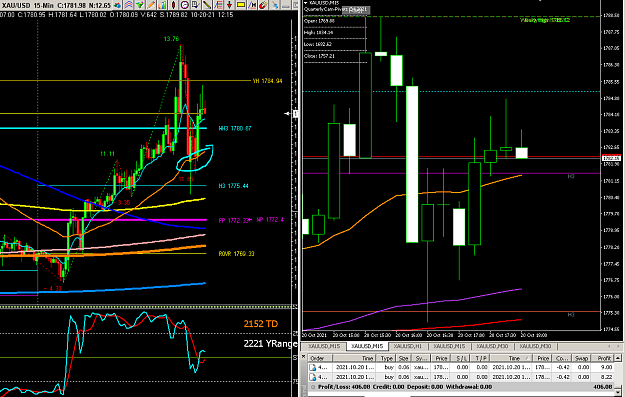Screen dimensions: 625x397
Task: Select the 8.22 profit cell
Action: (602, 377)
